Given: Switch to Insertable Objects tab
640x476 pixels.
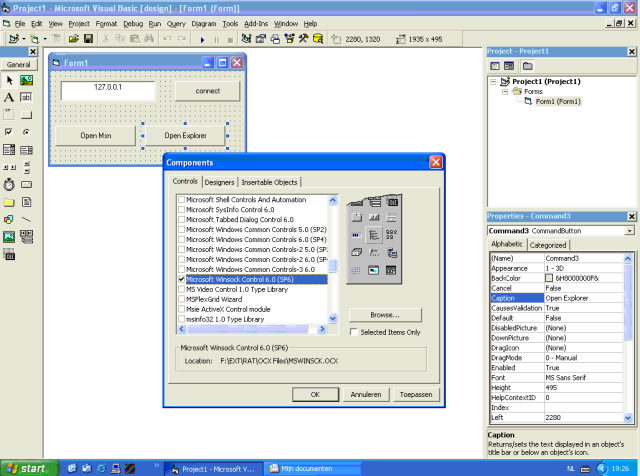Looking at the screenshot, I should click(269, 182).
